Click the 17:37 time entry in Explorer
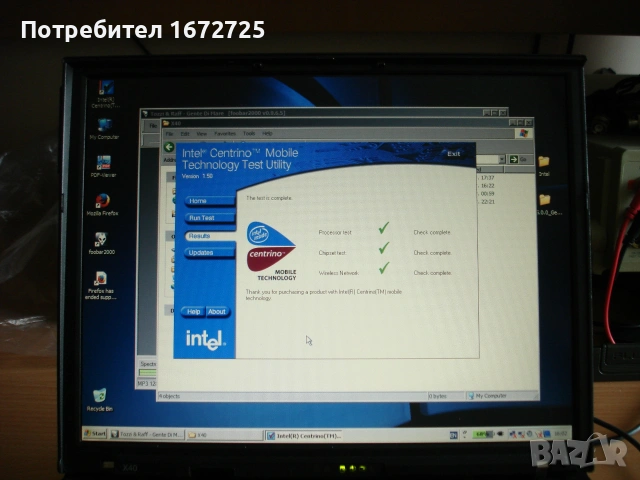640x480 pixels. (487, 178)
